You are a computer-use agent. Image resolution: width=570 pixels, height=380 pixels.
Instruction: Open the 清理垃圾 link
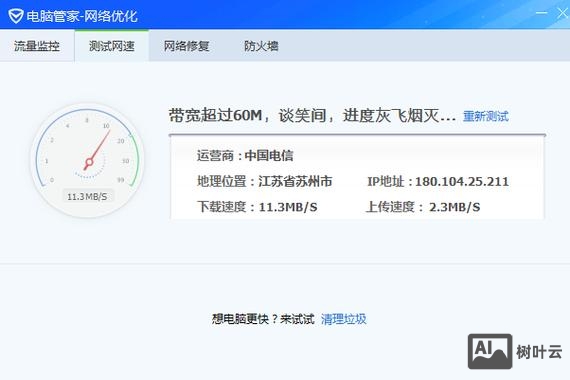[x=344, y=319]
